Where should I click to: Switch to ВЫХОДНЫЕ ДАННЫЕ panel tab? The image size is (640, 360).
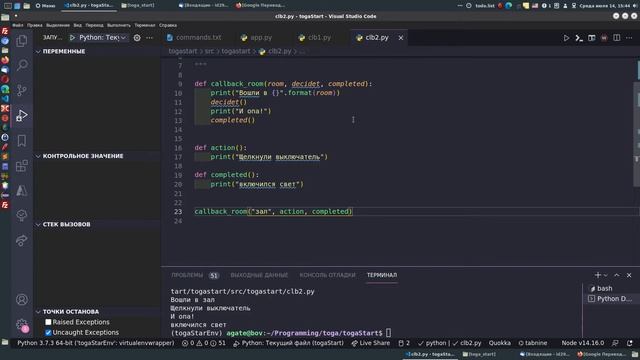tap(259, 275)
